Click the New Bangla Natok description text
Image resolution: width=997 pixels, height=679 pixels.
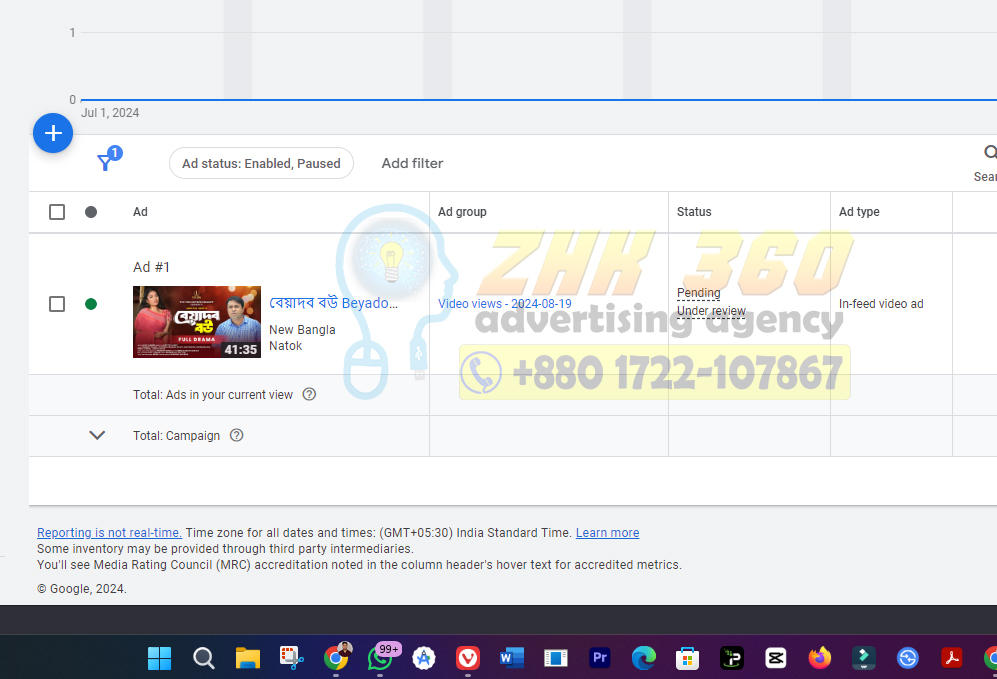(x=301, y=338)
